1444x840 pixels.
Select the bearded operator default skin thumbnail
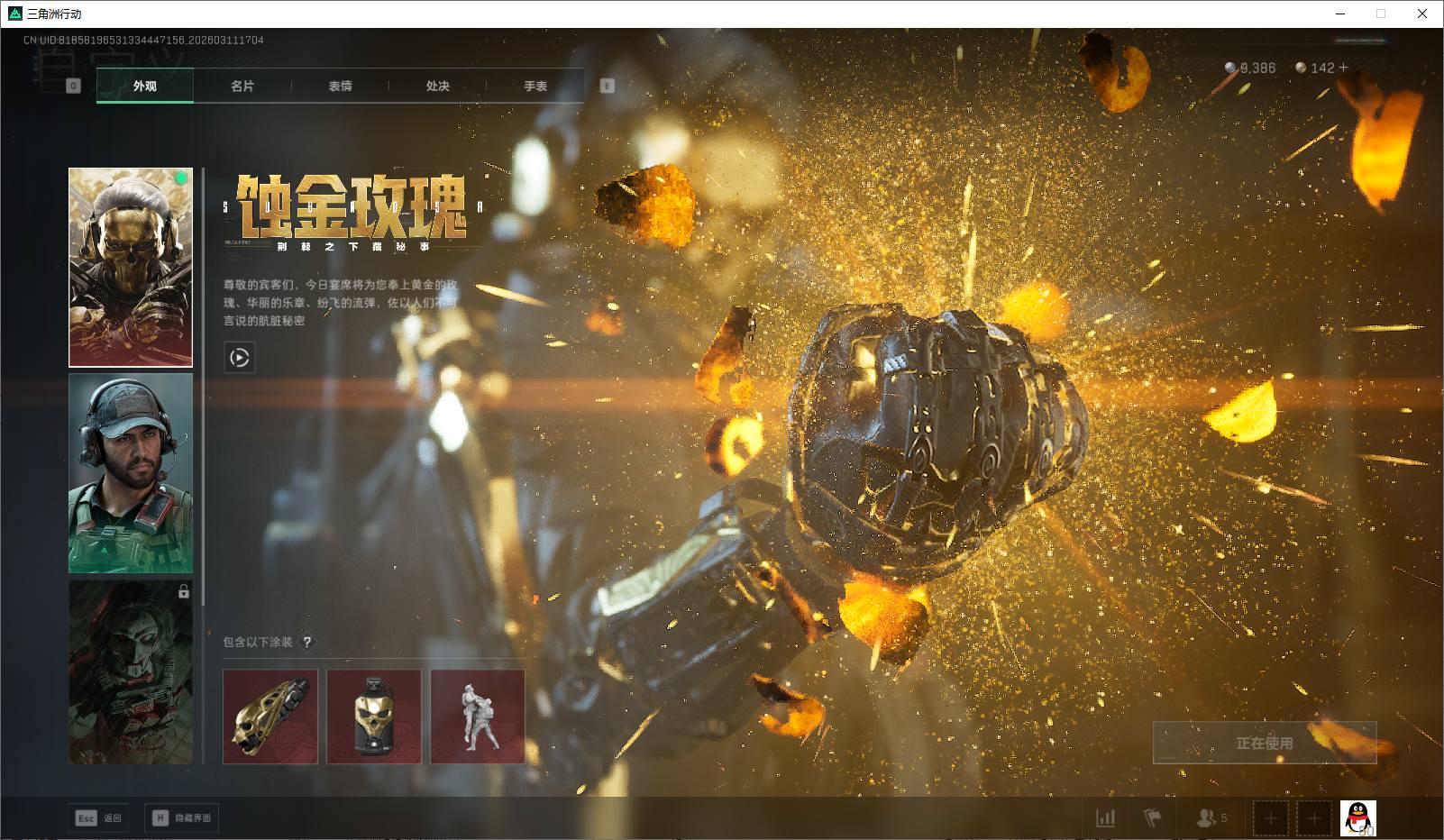coord(131,473)
